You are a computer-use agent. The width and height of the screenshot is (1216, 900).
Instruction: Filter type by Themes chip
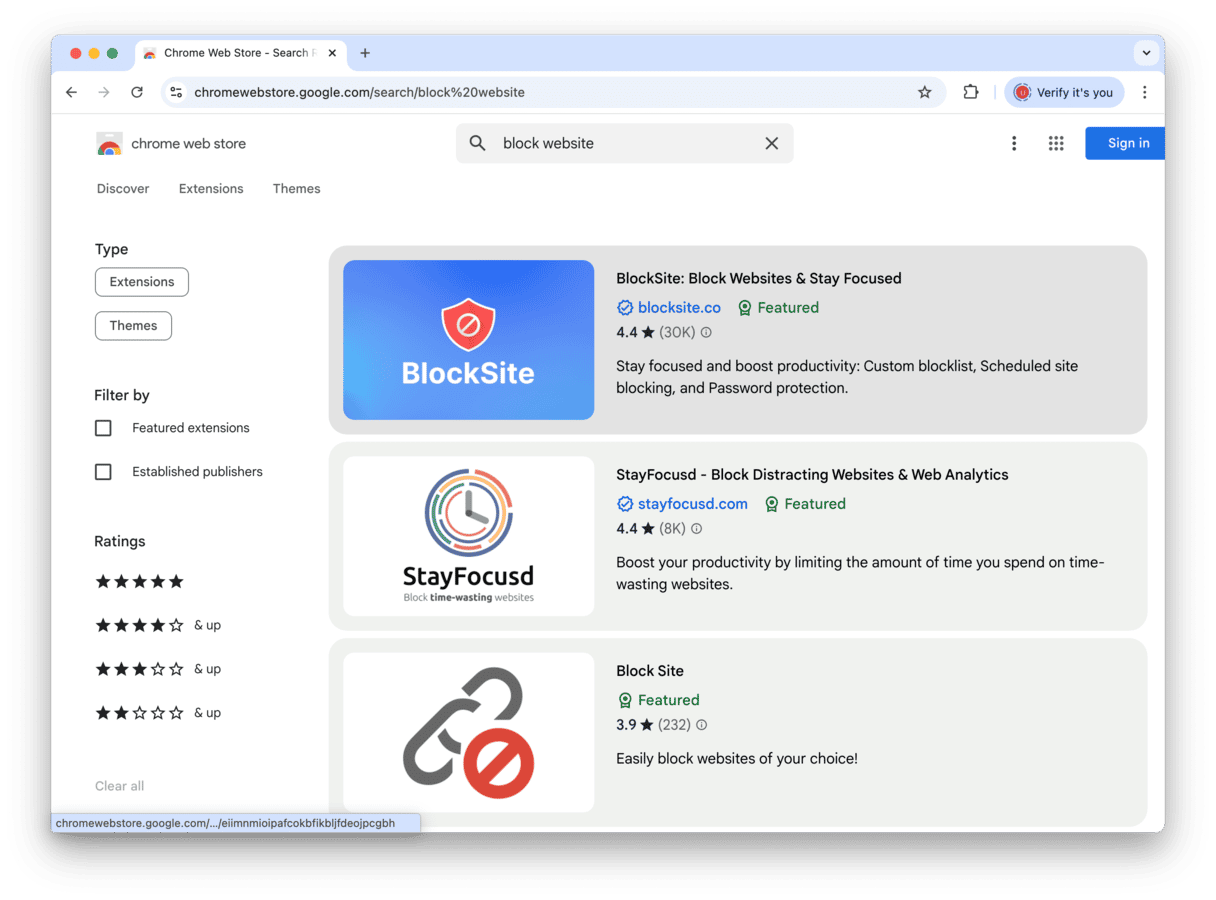coord(133,326)
